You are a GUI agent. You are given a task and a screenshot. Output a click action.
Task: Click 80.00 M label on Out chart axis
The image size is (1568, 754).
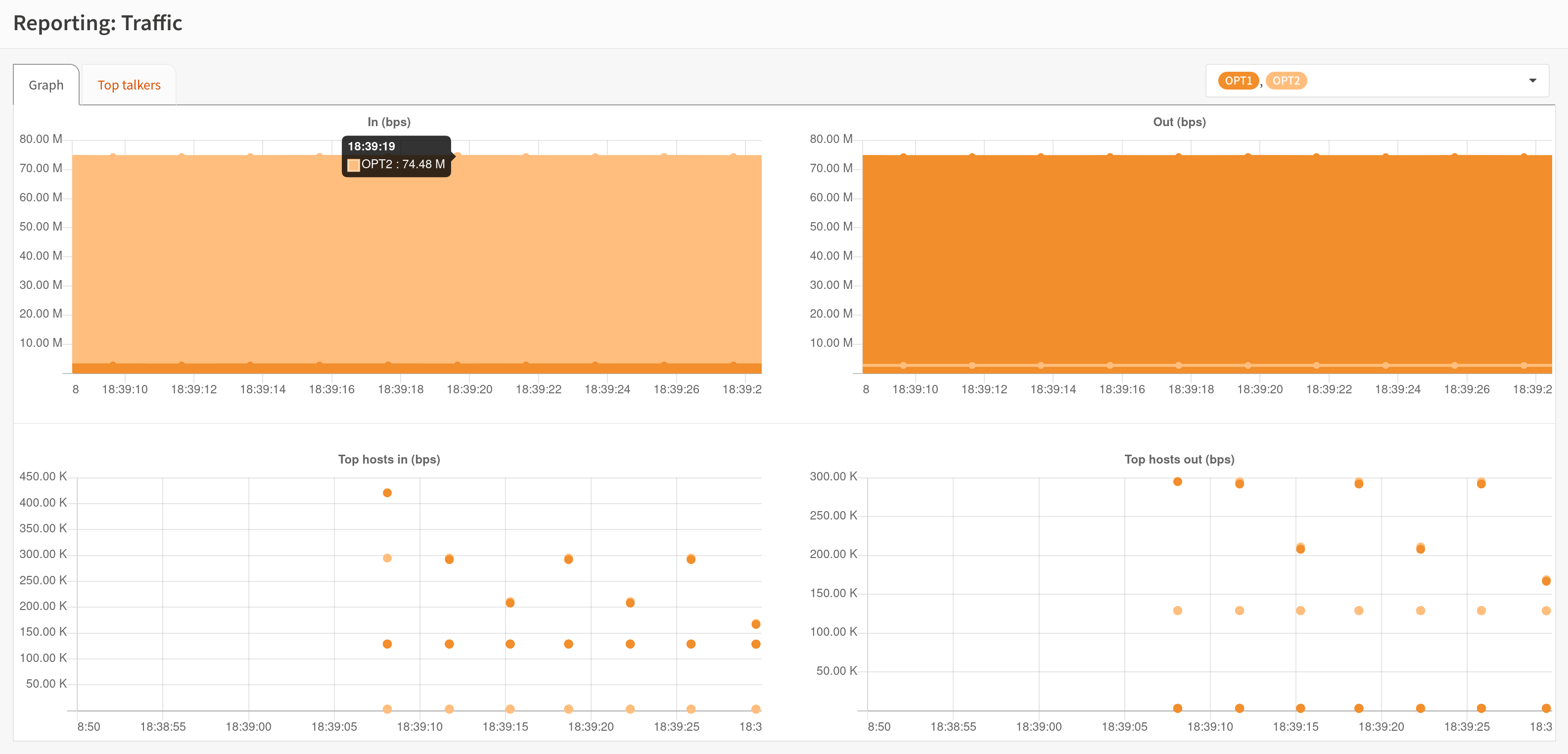(x=831, y=139)
